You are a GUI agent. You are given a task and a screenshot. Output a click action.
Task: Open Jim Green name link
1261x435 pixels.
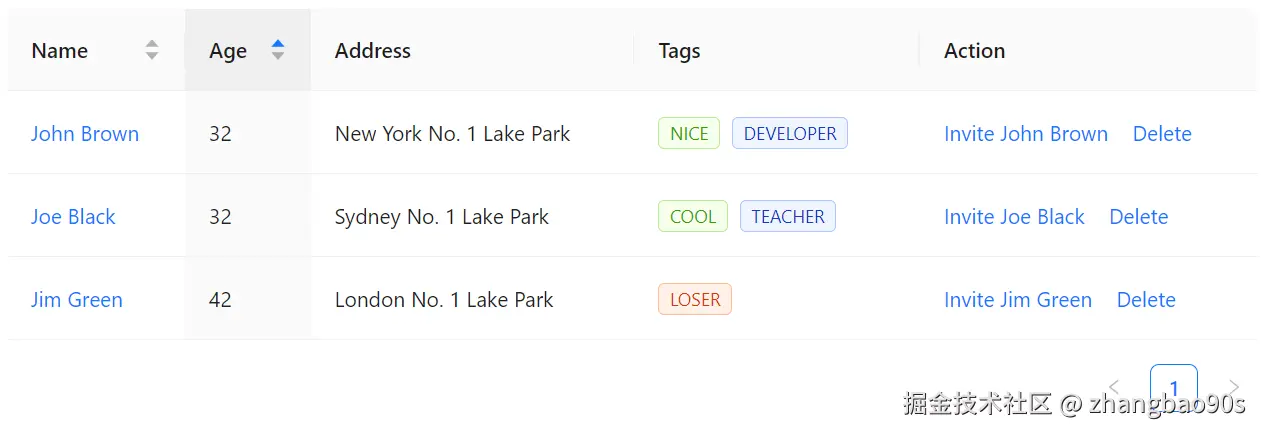coord(77,300)
